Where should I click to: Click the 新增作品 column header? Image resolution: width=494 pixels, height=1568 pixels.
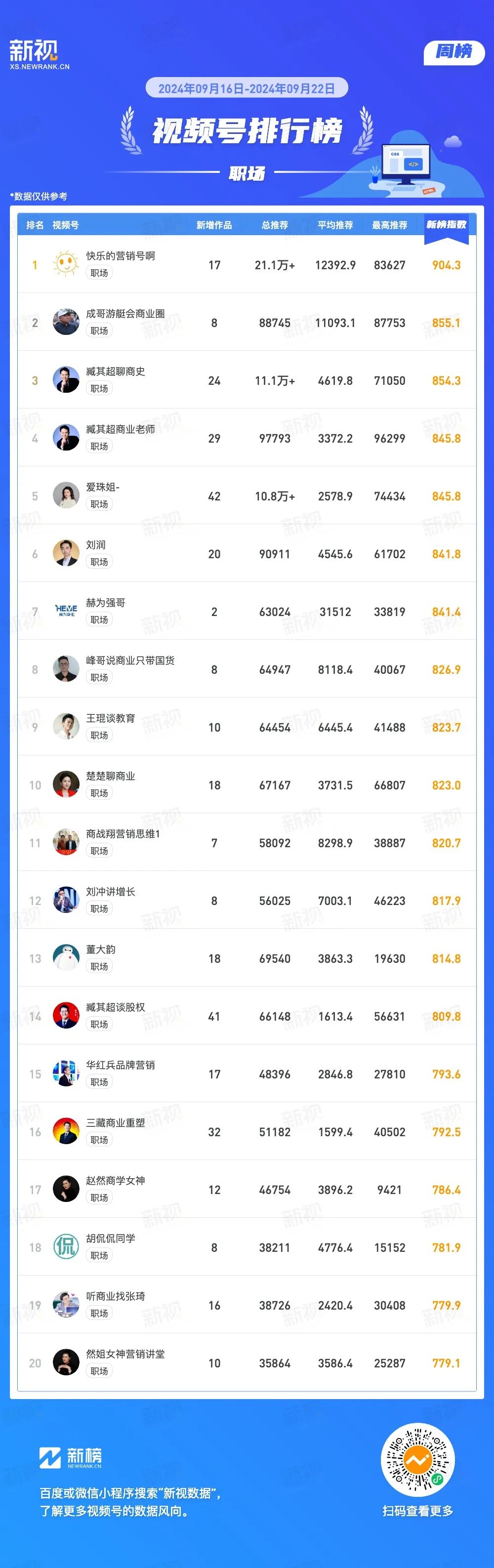pos(214,225)
